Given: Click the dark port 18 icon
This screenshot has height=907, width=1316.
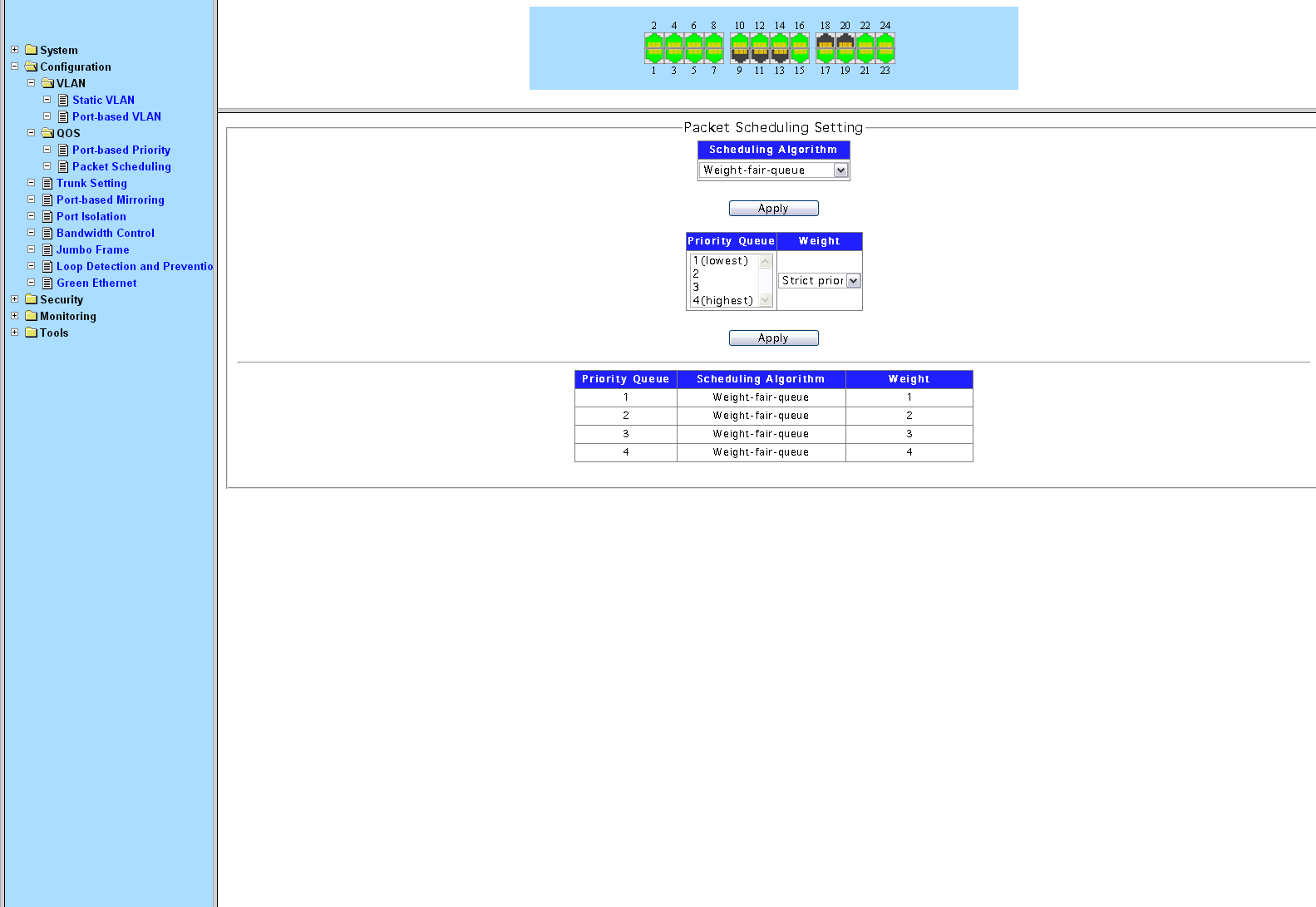Looking at the screenshot, I should (825, 42).
